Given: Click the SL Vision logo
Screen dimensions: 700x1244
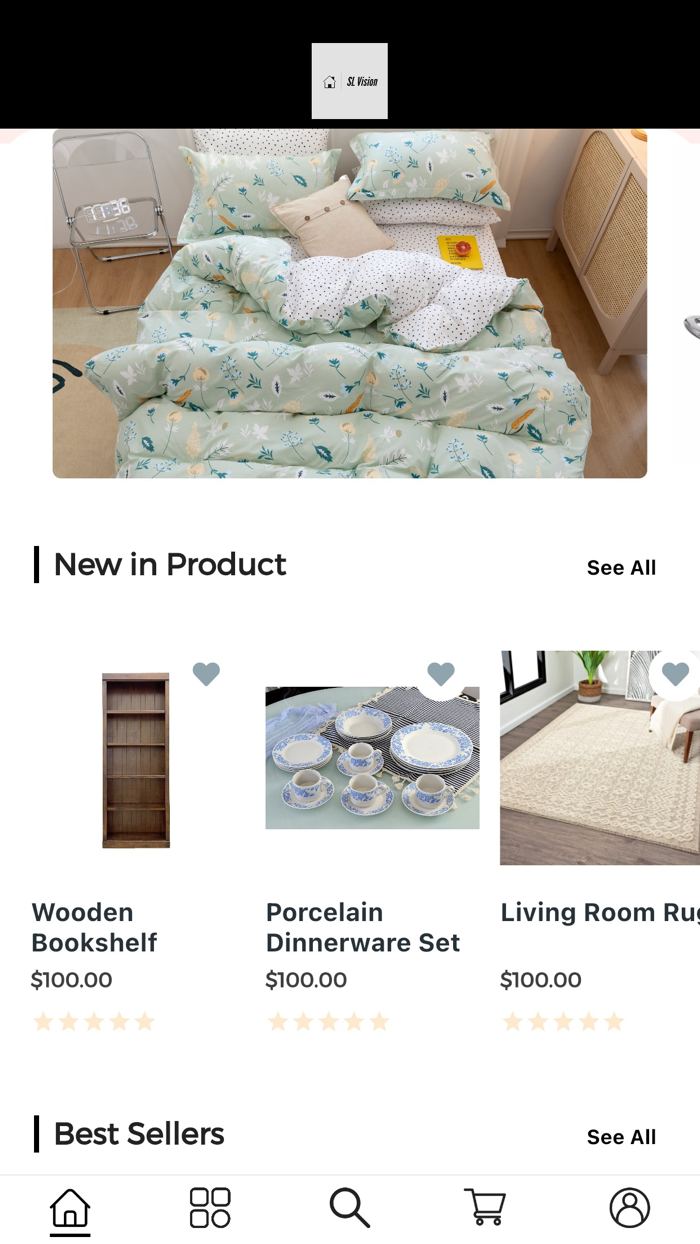Looking at the screenshot, I should point(349,81).
